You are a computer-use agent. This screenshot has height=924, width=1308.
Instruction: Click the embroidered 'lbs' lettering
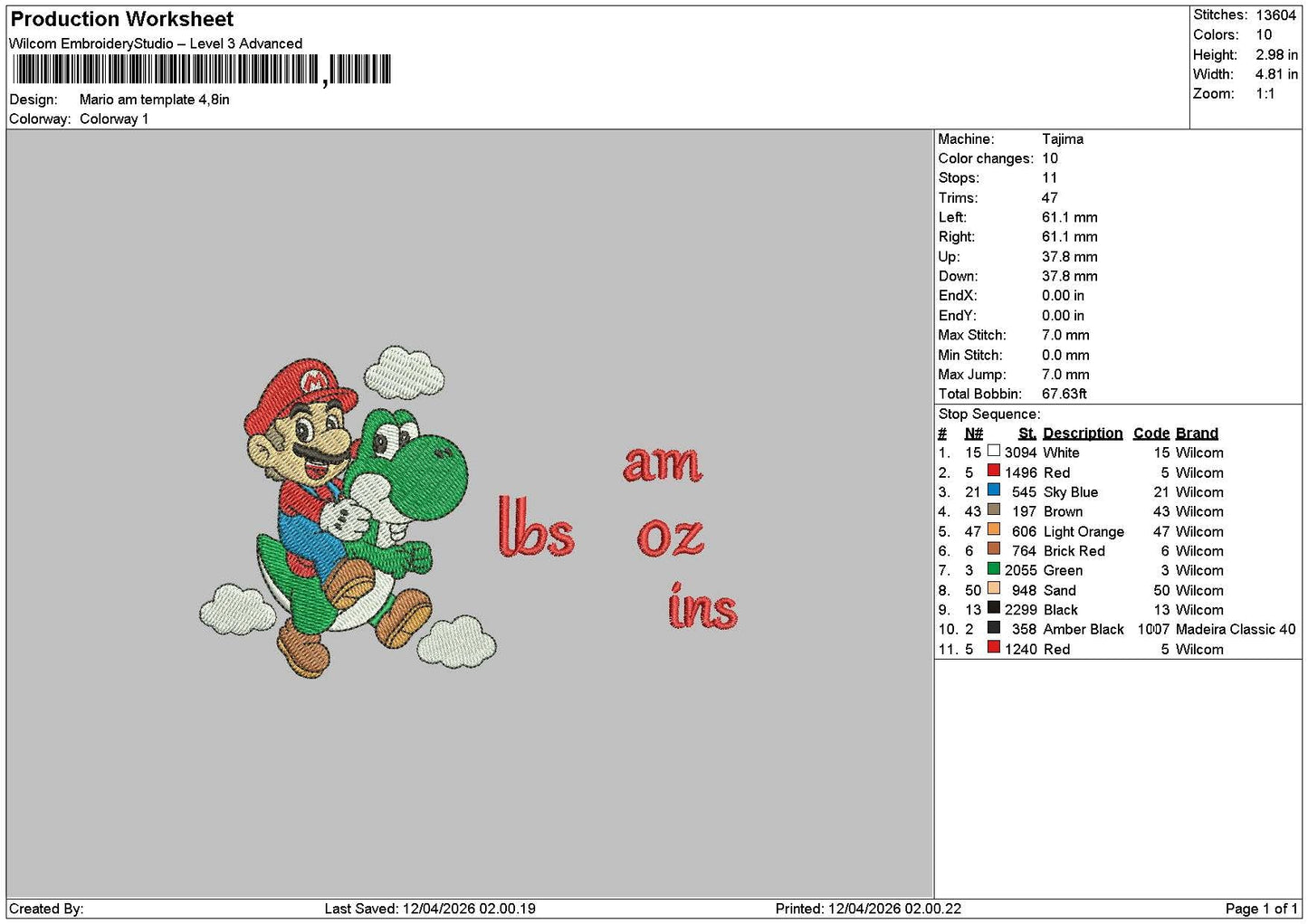[x=536, y=526]
